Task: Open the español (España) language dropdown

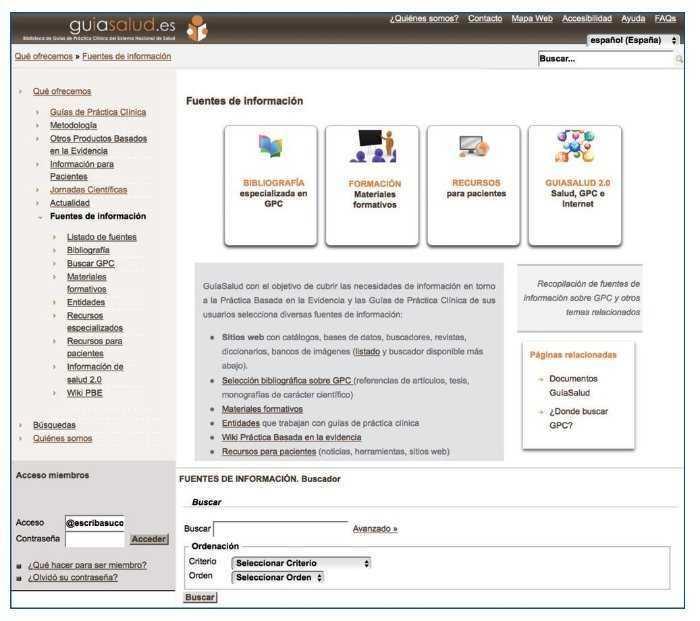Action: click(x=633, y=40)
